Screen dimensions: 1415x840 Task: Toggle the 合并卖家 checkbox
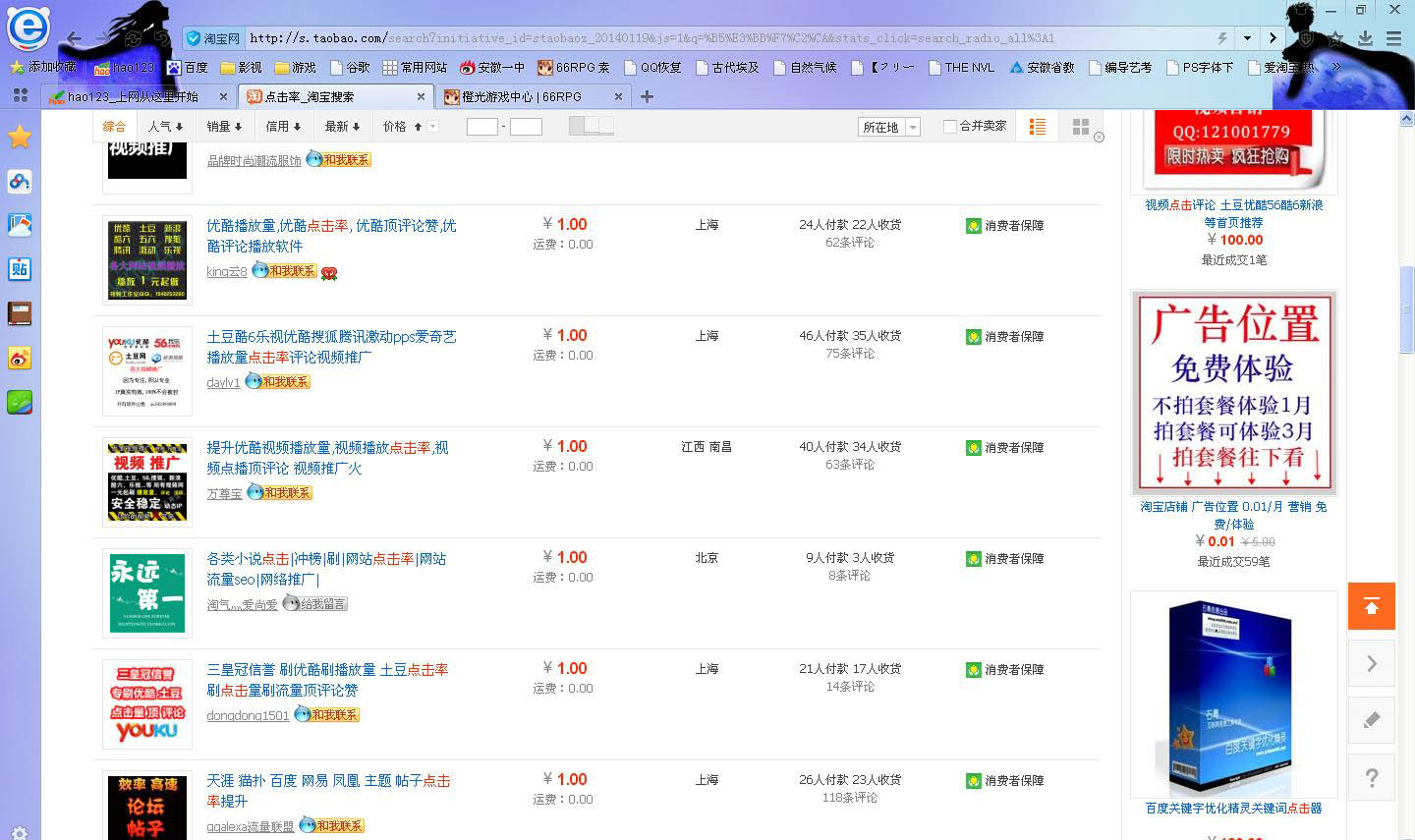[949, 126]
